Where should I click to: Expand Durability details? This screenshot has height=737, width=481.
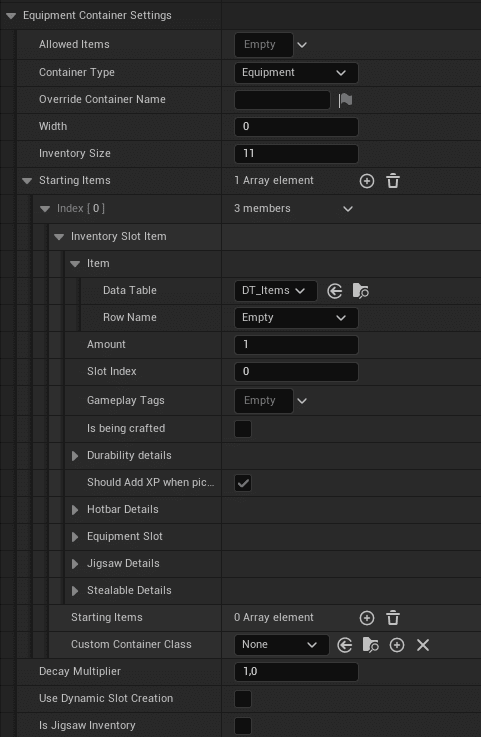click(75, 456)
